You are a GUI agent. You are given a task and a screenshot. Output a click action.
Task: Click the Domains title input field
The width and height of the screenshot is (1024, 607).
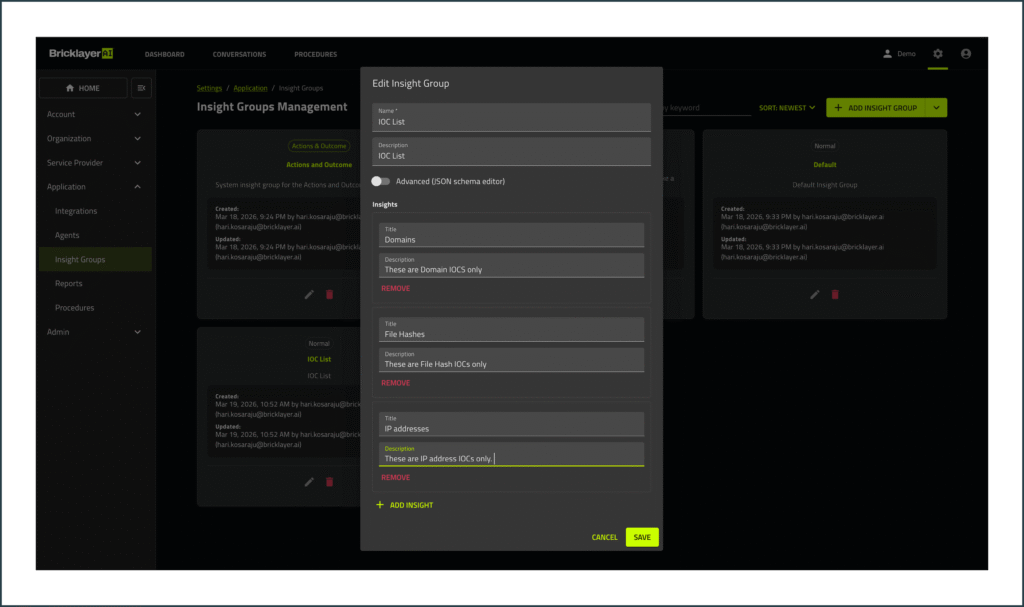(x=511, y=239)
